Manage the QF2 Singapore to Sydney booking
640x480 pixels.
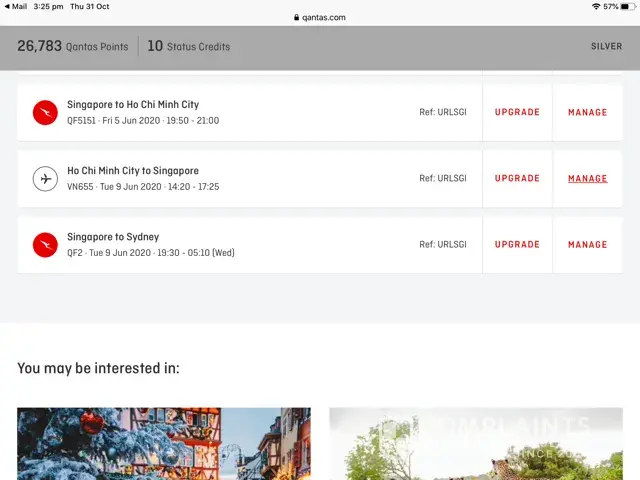pos(587,245)
